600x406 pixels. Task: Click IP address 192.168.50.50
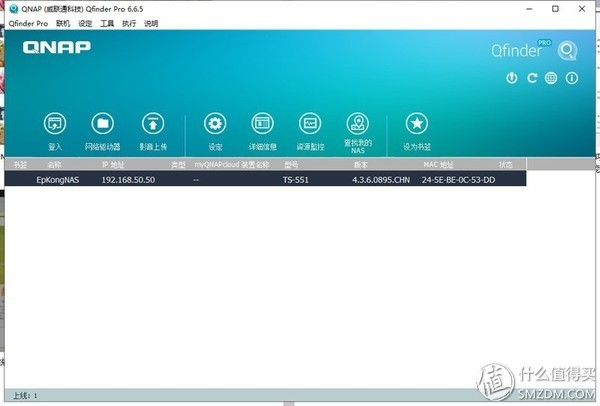click(128, 180)
